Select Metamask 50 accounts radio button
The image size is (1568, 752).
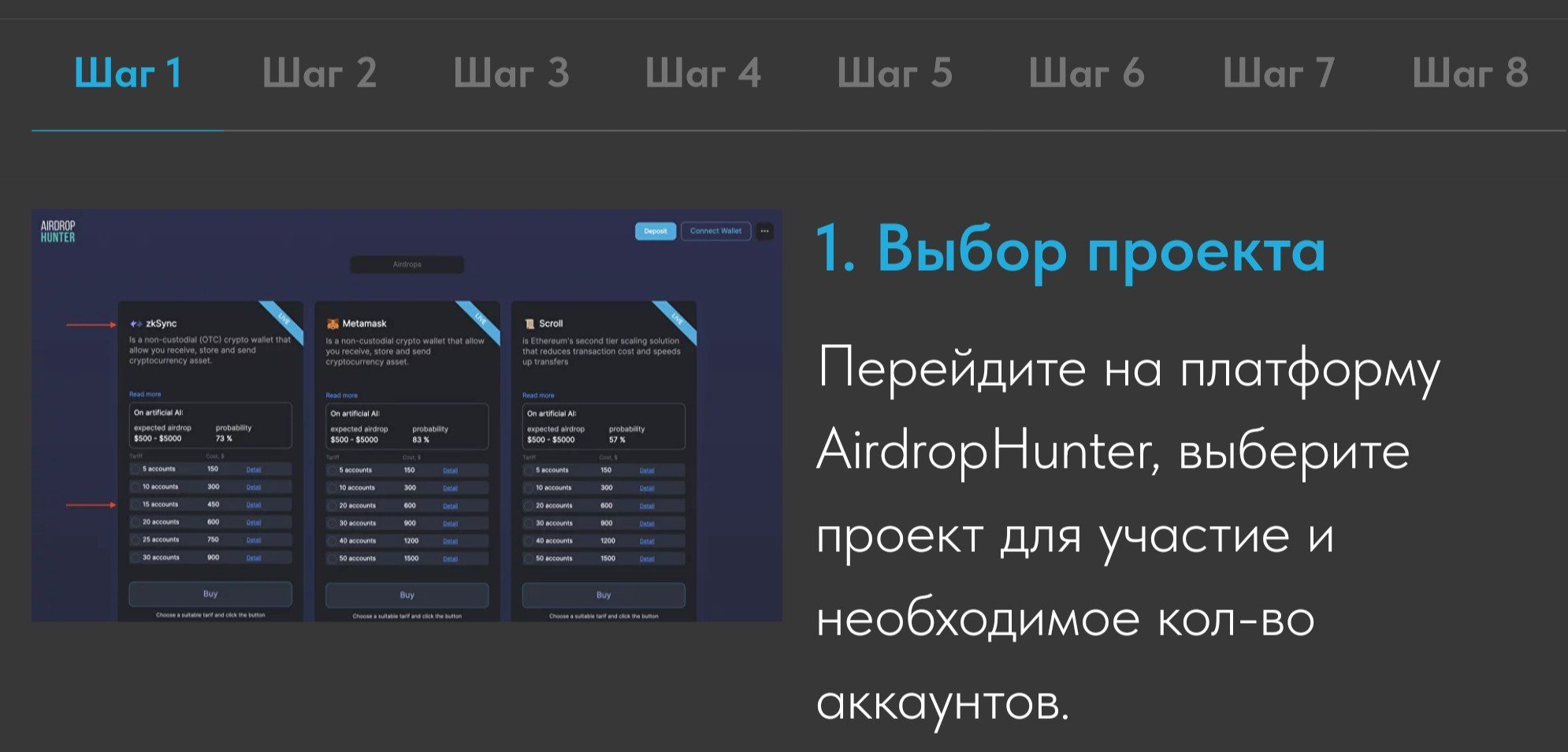point(332,559)
